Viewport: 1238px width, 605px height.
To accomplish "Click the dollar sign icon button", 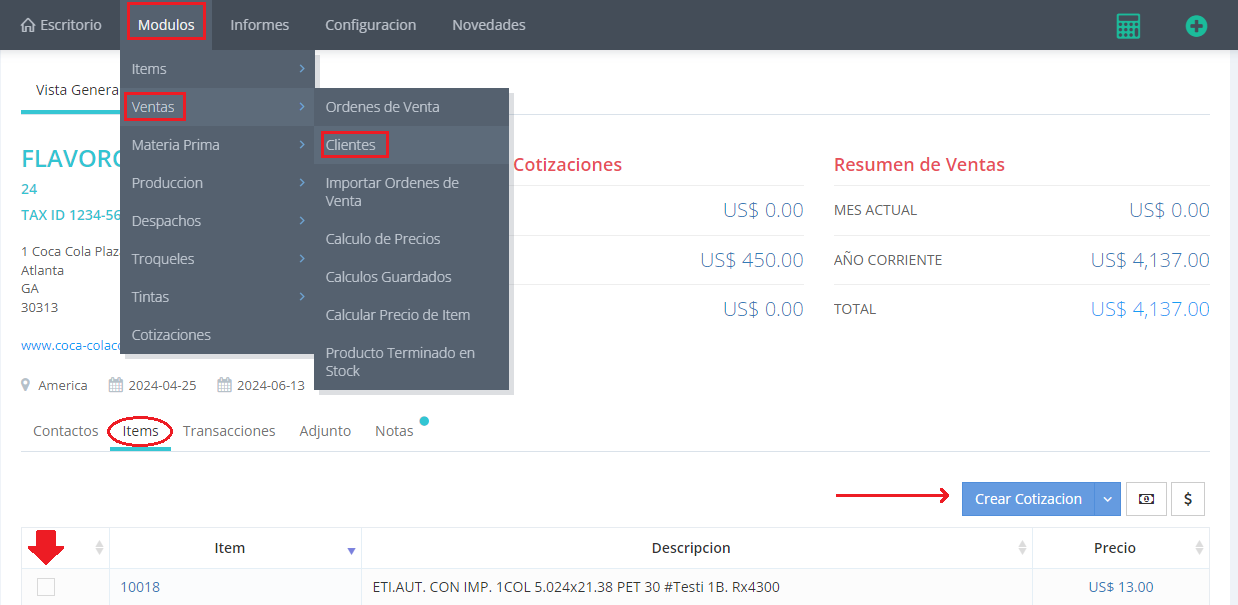I will coord(1188,499).
